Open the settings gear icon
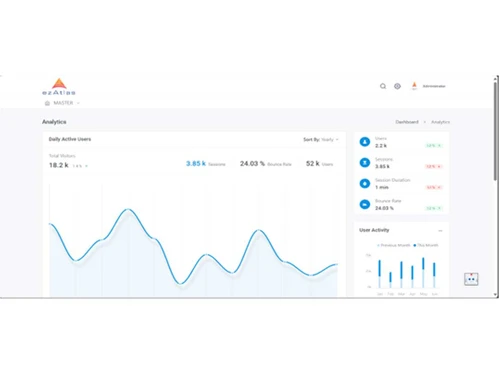 click(x=397, y=86)
